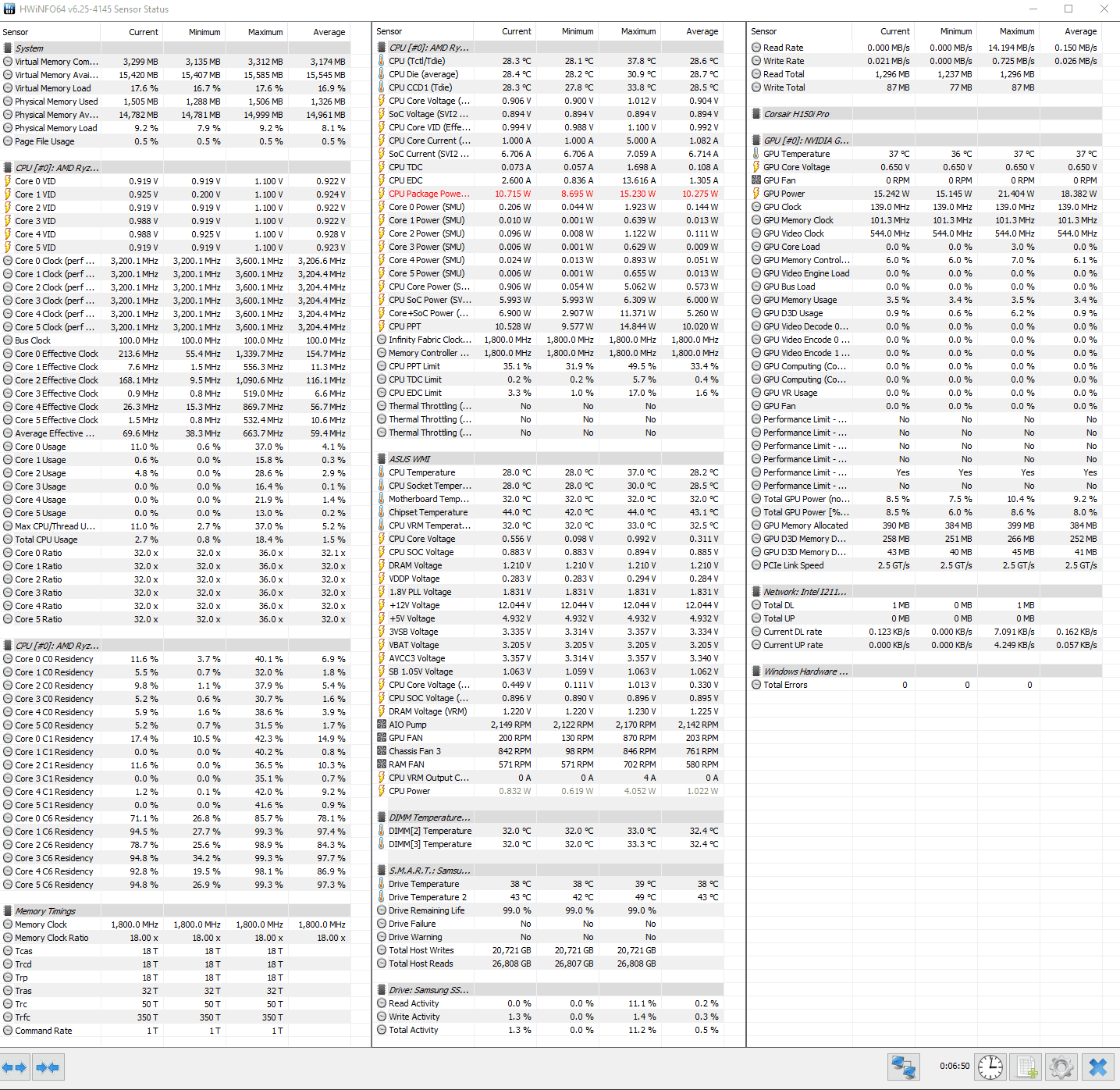Click the clock reset timer button
Viewport: 1120px width, 1090px height.
click(990, 1067)
